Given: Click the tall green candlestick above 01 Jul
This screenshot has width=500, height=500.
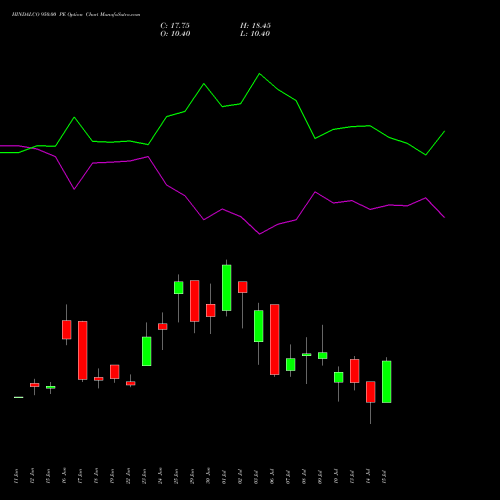Looking at the screenshot, I should (227, 288).
